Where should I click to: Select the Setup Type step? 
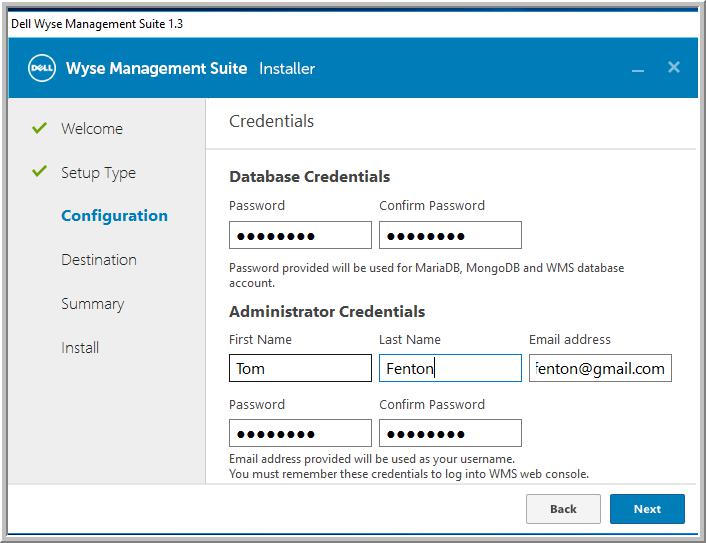98,173
